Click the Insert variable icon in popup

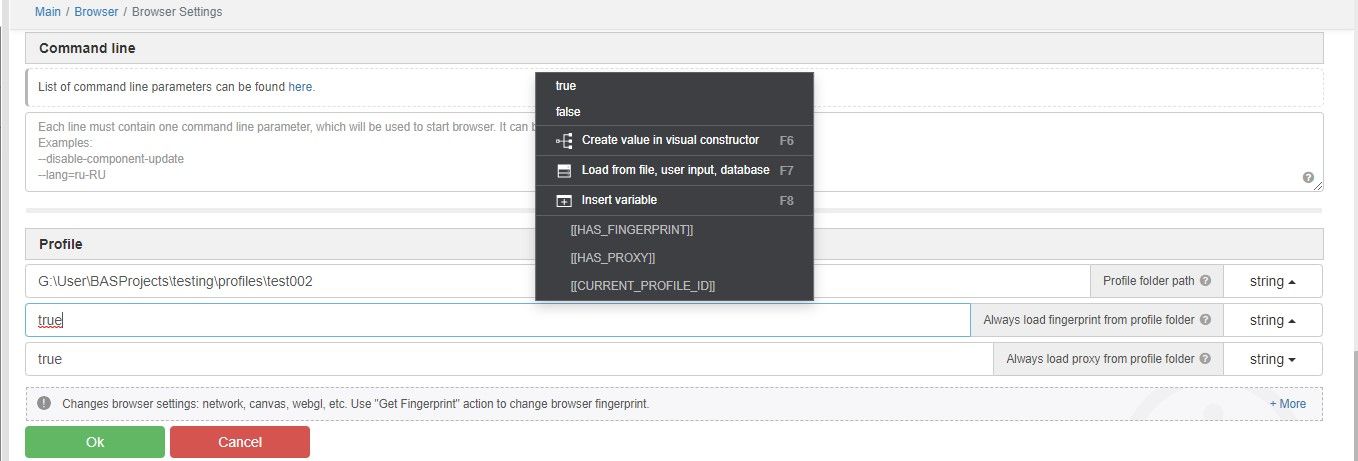[564, 201]
